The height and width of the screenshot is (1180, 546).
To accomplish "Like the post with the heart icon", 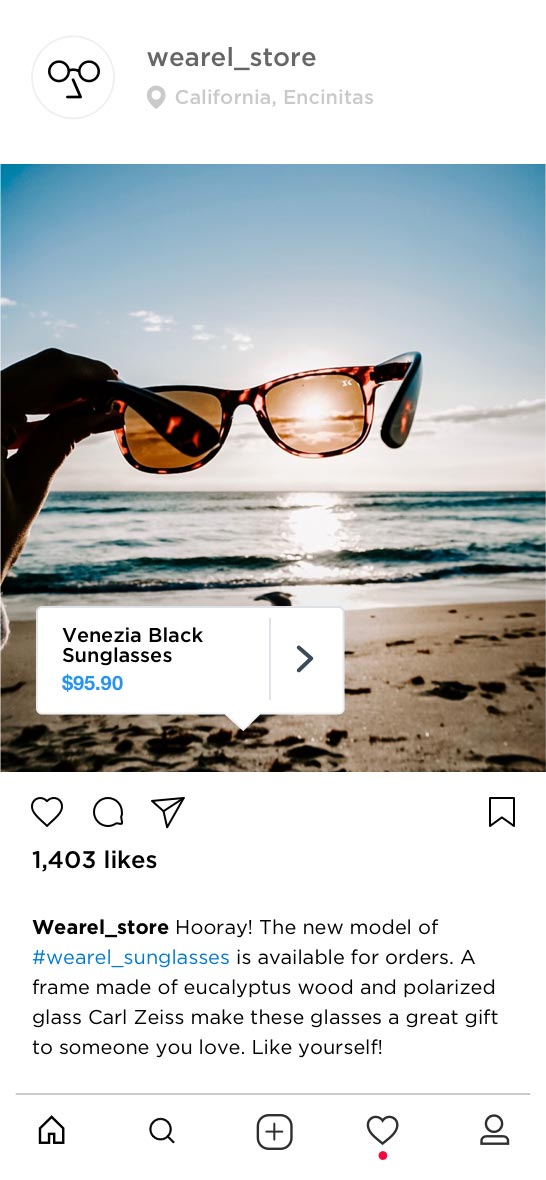I will 47,812.
